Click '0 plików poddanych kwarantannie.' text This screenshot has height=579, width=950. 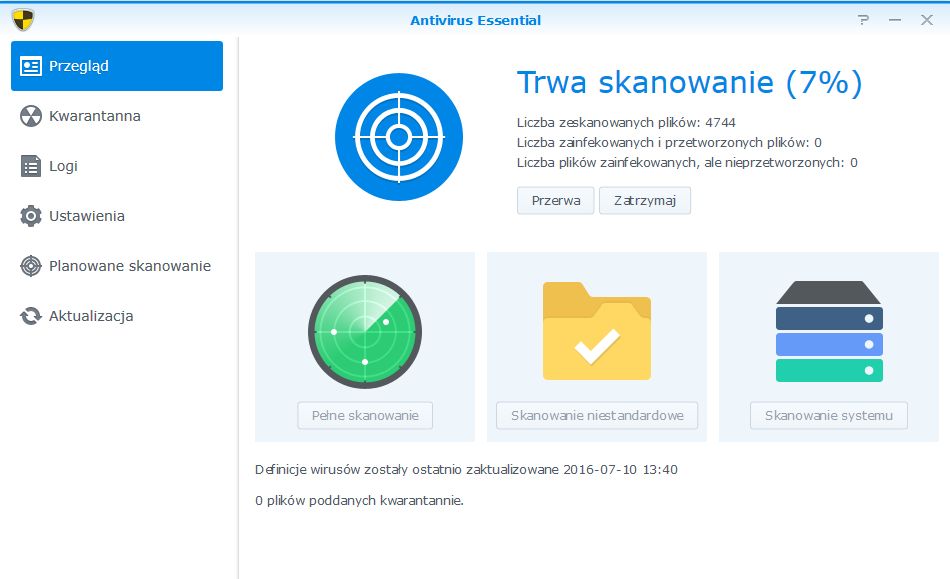pyautogui.click(x=359, y=501)
